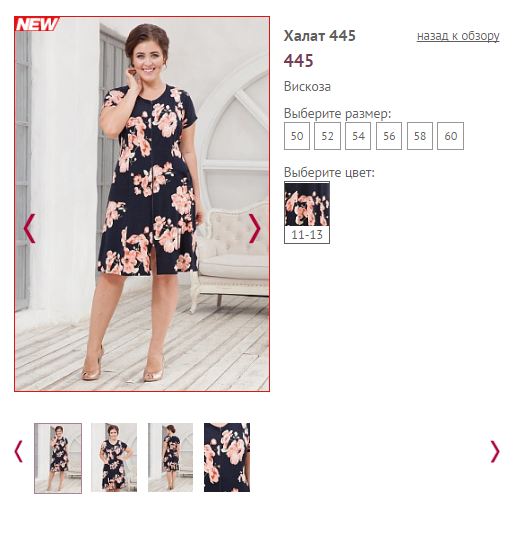
Task: Select size 52
Action: pos(327,136)
